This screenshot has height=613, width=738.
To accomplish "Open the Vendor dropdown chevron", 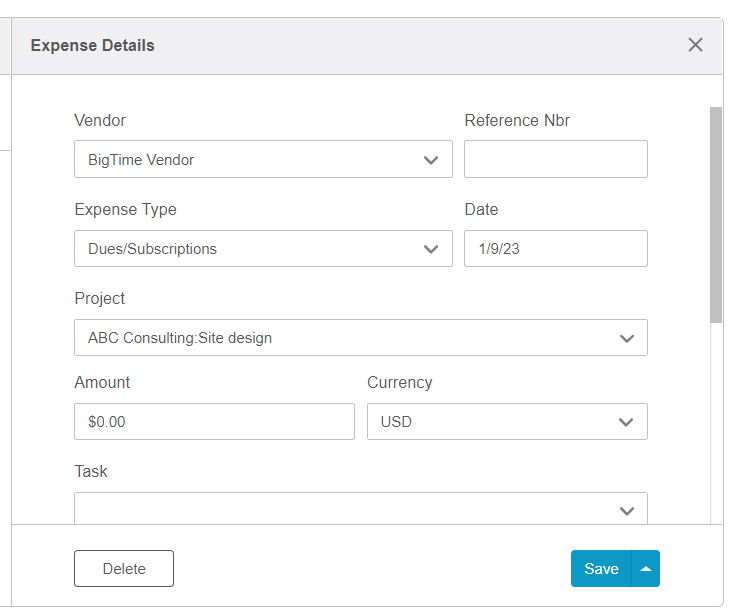I will [431, 160].
